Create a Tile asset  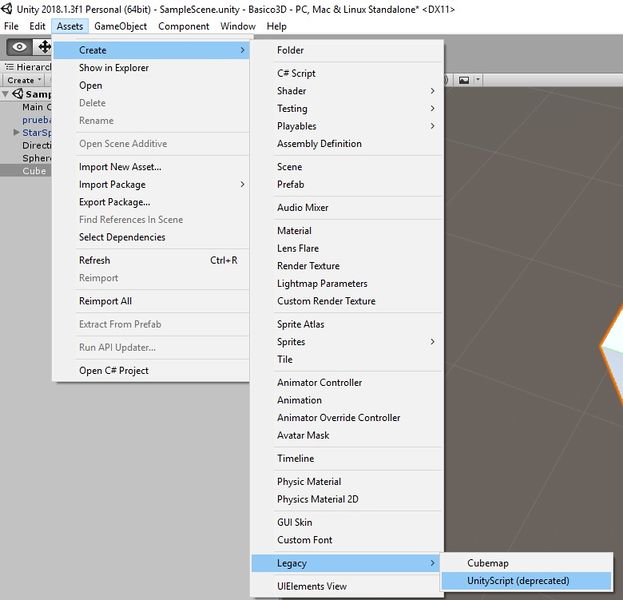[347, 359]
